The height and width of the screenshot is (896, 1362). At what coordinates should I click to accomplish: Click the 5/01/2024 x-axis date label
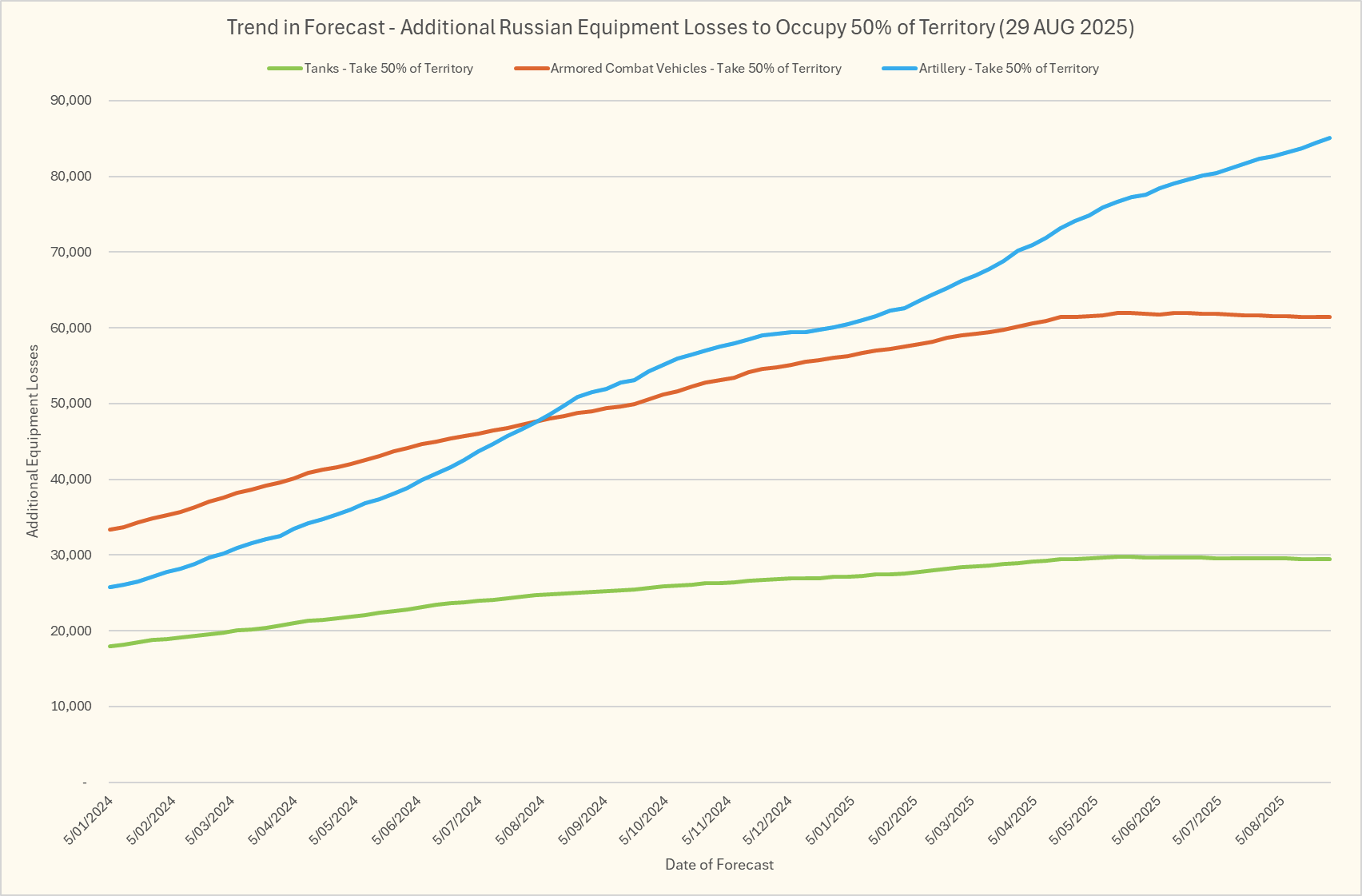click(89, 821)
